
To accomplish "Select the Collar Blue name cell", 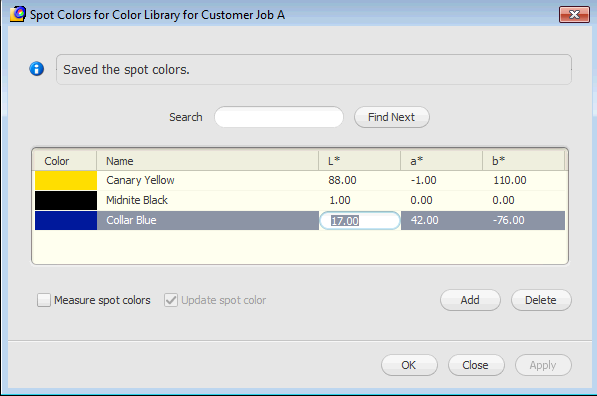I will (208, 220).
